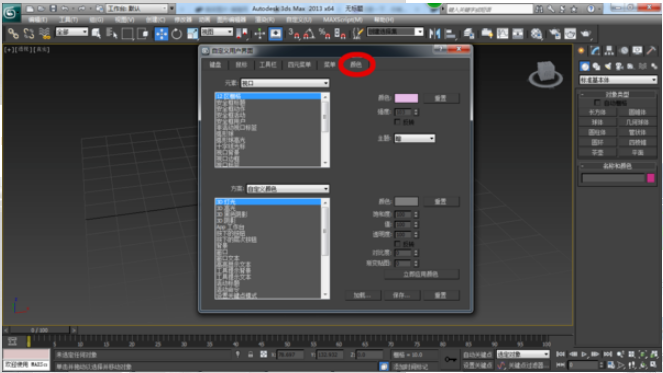Click the Mirror tool icon

click(x=434, y=34)
